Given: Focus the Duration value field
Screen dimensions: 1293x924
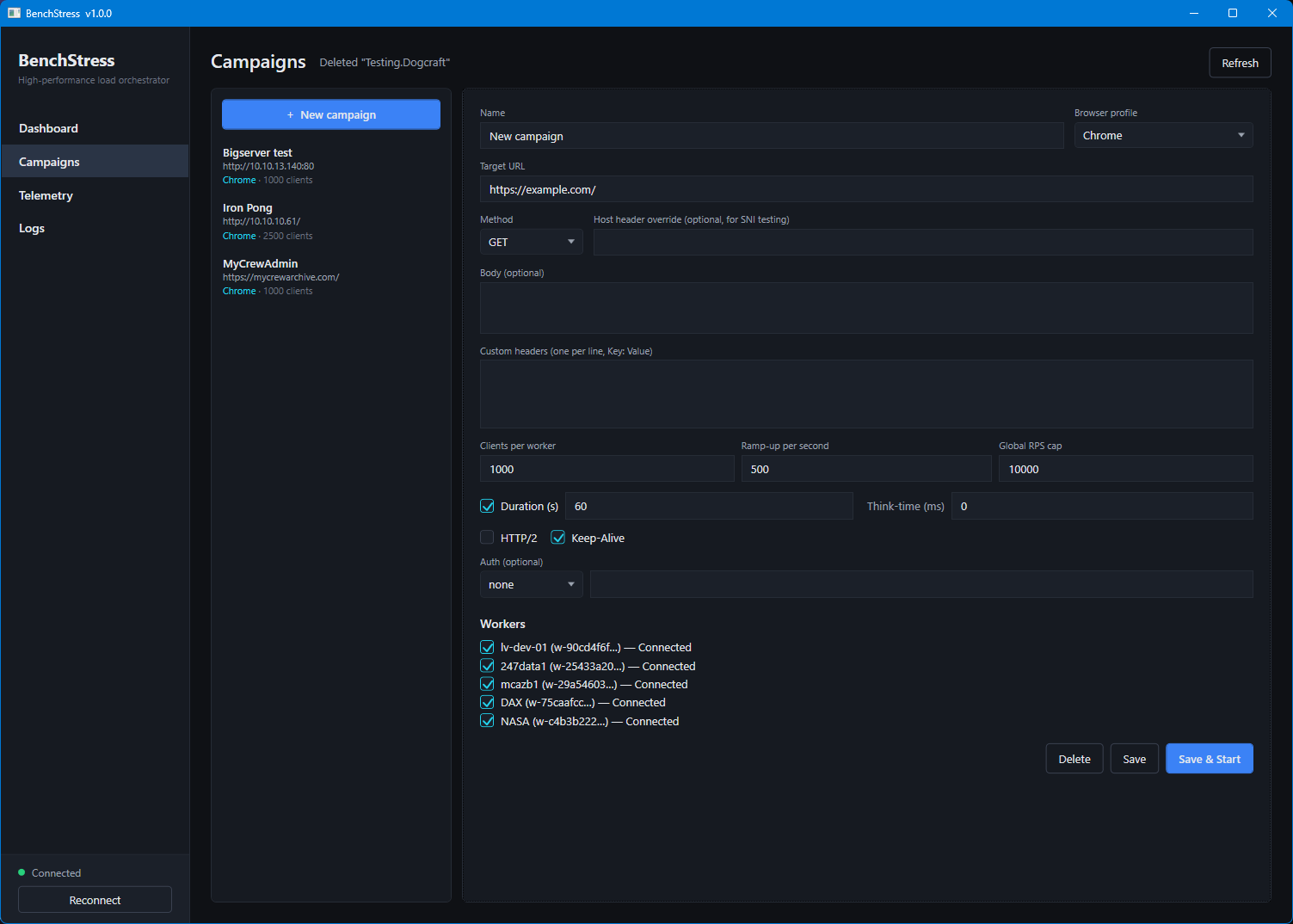Looking at the screenshot, I should (x=709, y=506).
